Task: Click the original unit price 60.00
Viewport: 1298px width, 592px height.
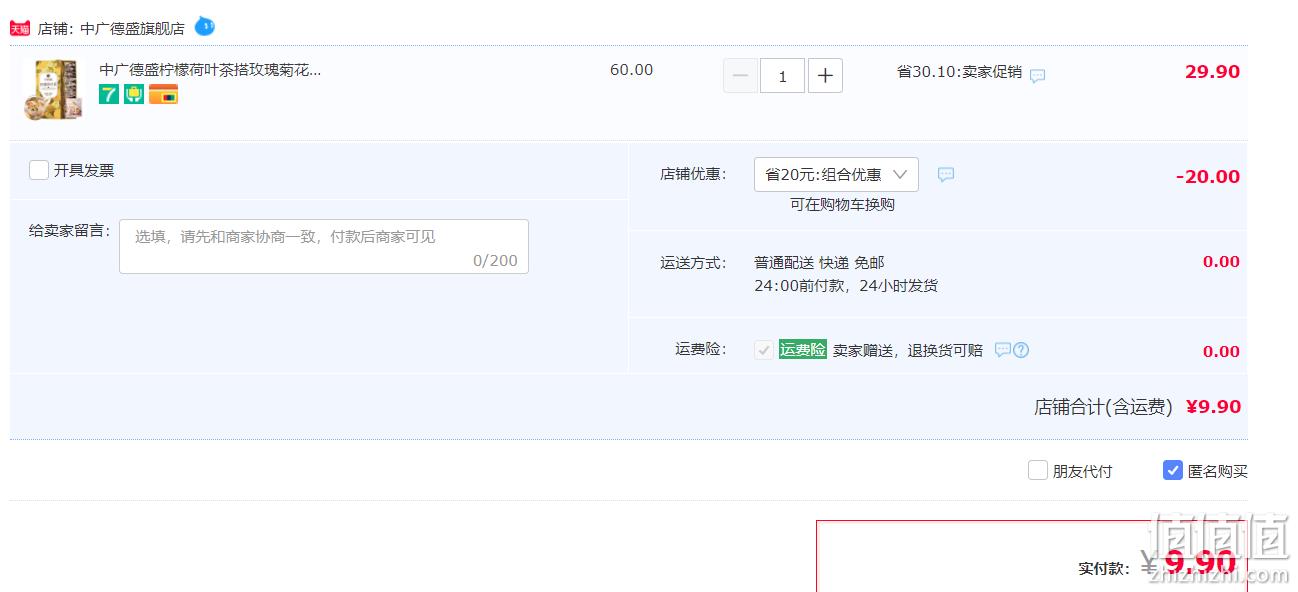Action: (x=631, y=70)
